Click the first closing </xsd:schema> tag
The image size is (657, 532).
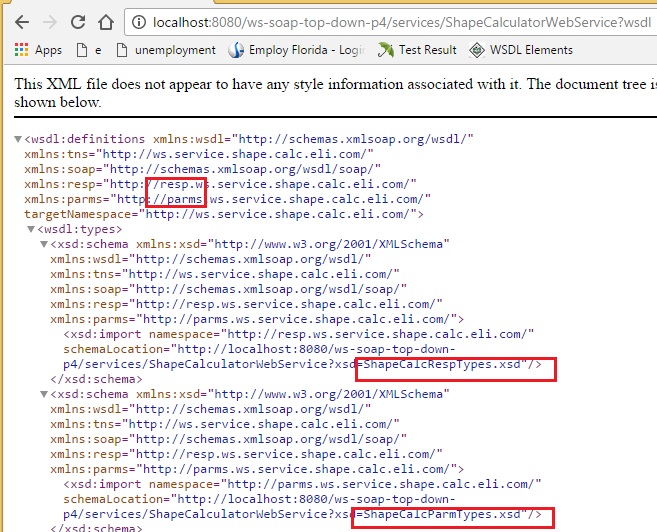coord(96,379)
